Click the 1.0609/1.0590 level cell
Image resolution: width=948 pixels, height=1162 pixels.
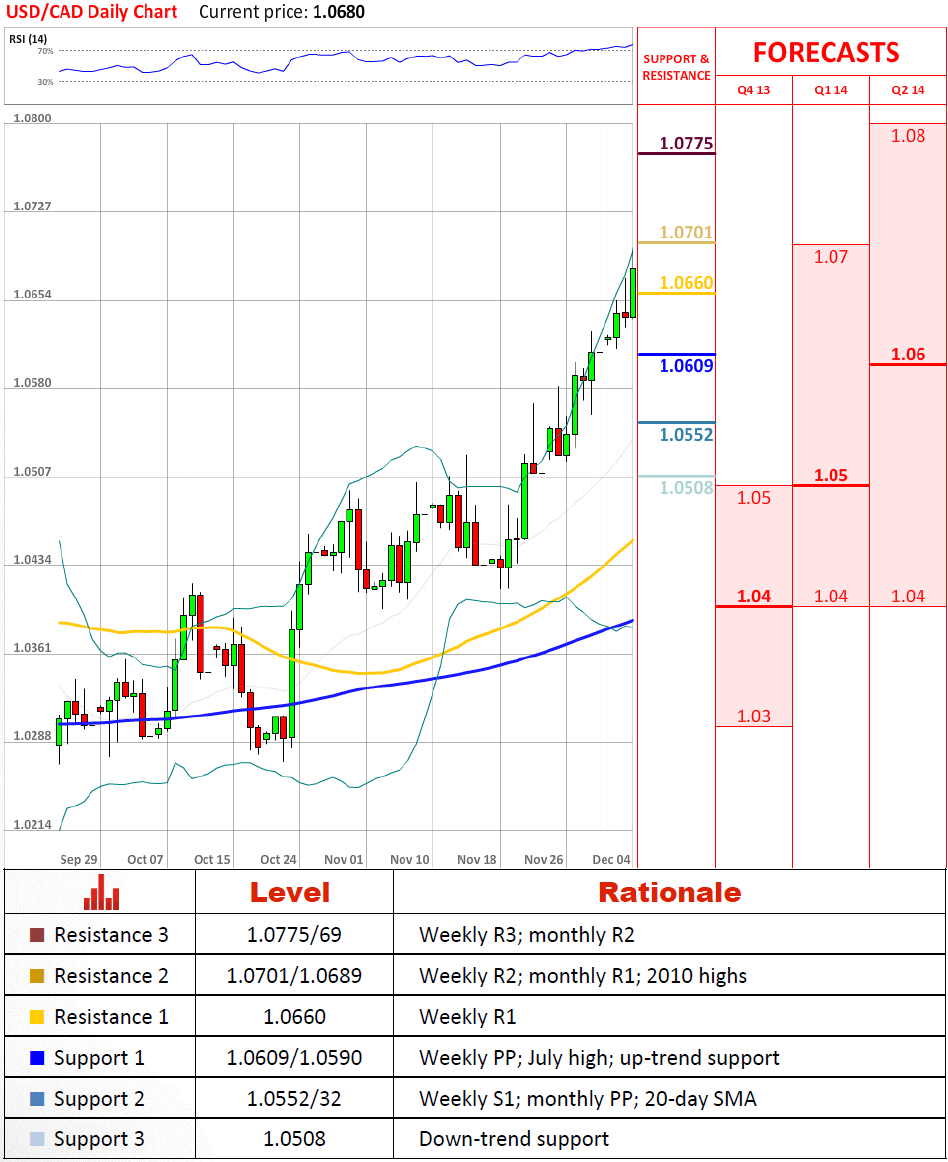tap(294, 1058)
